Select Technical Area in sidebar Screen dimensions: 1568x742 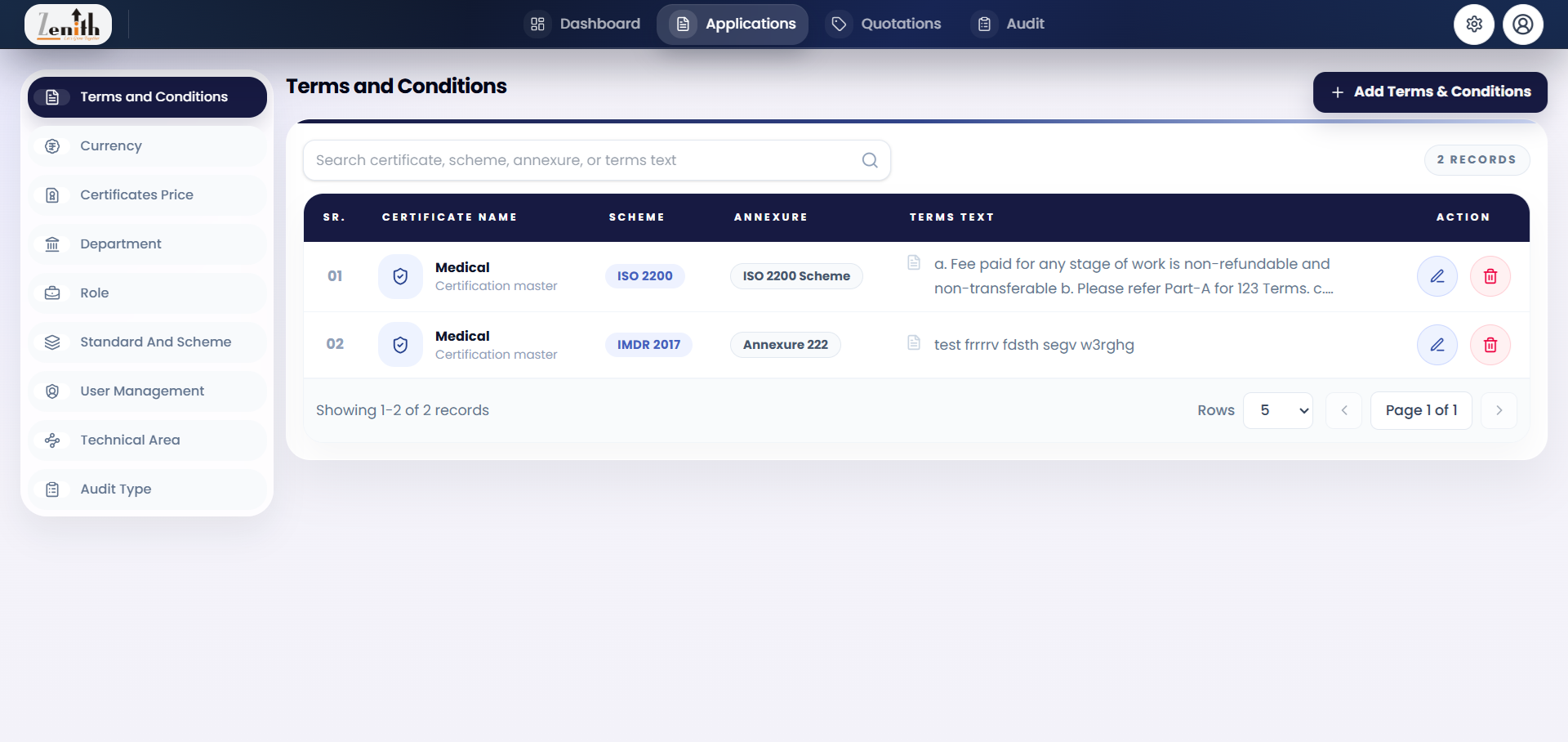tap(147, 440)
